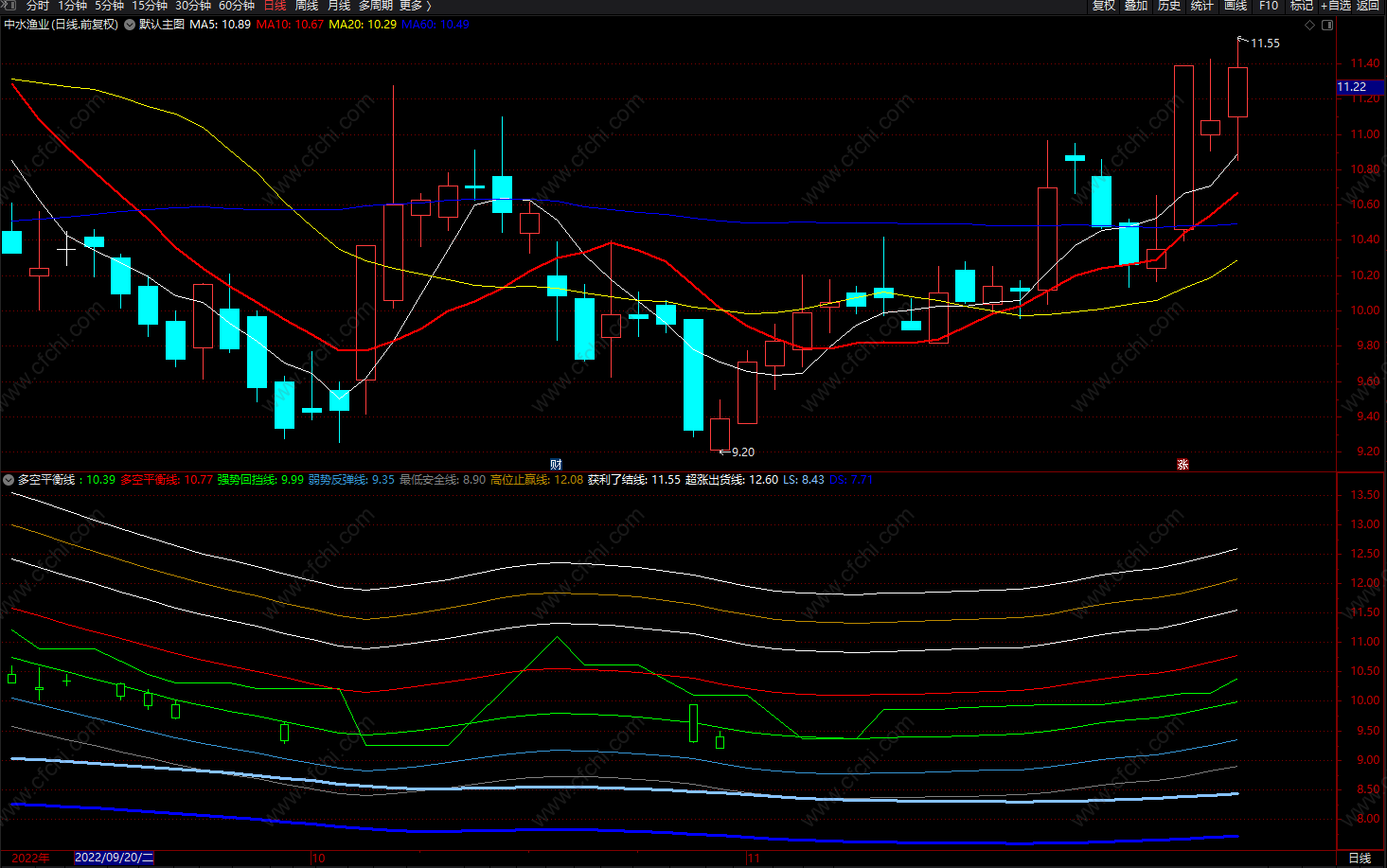Click the 高位止赢线: 12.08 label

537,480
